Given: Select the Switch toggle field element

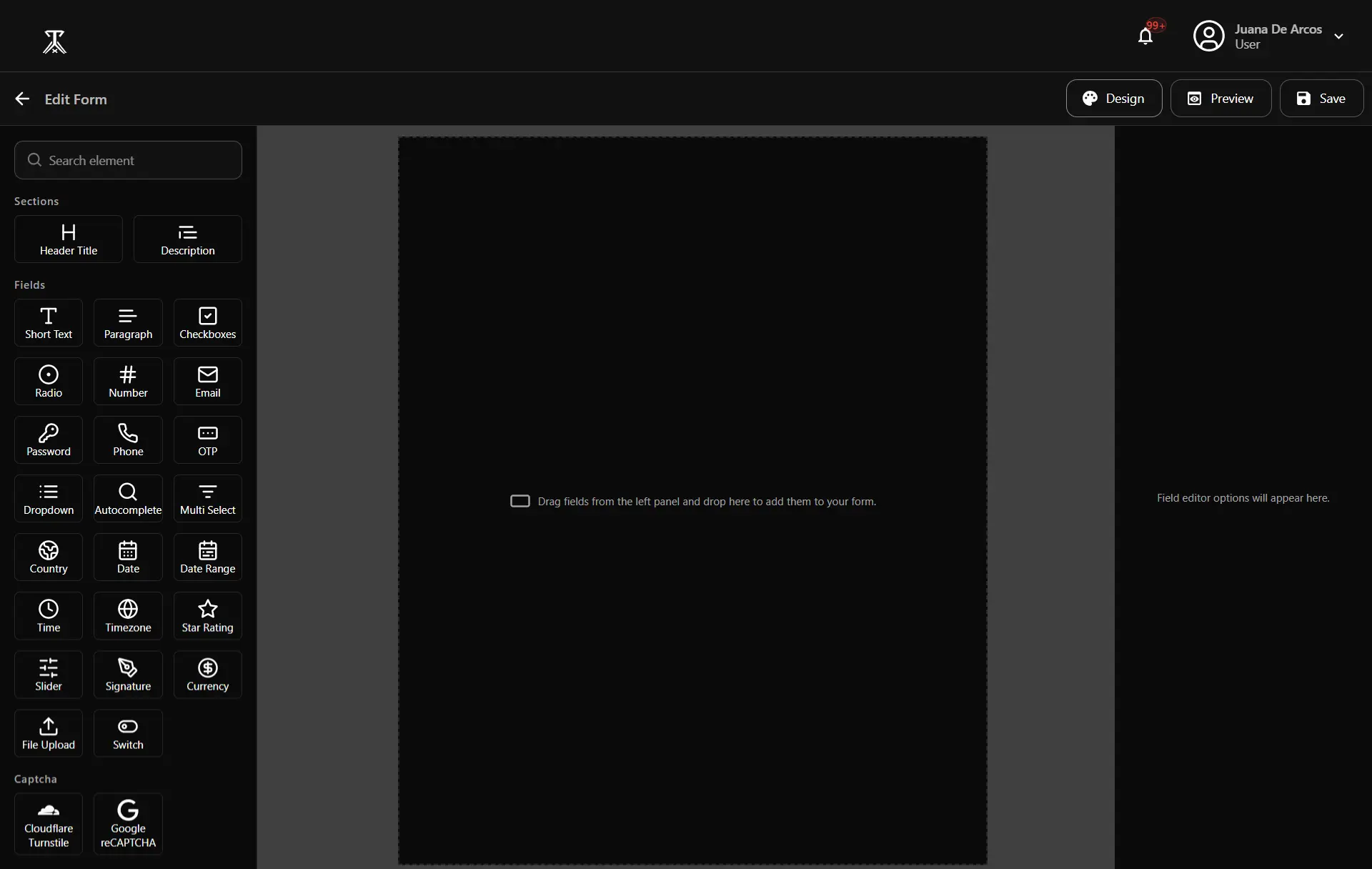Looking at the screenshot, I should pos(128,733).
